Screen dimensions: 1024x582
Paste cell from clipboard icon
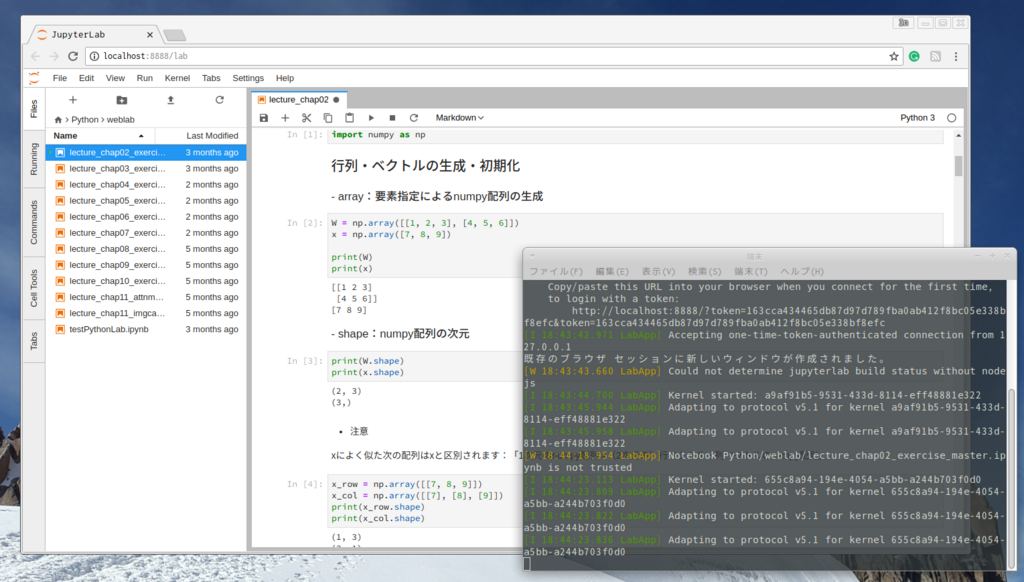click(349, 118)
